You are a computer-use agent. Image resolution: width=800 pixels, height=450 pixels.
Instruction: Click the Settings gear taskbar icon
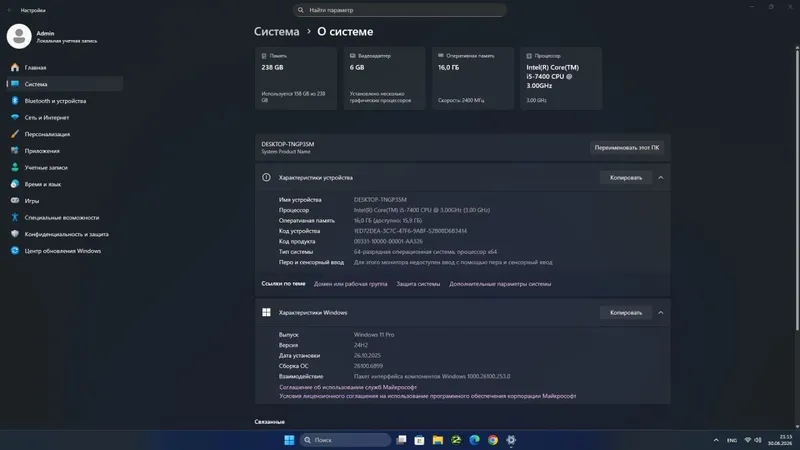click(511, 440)
